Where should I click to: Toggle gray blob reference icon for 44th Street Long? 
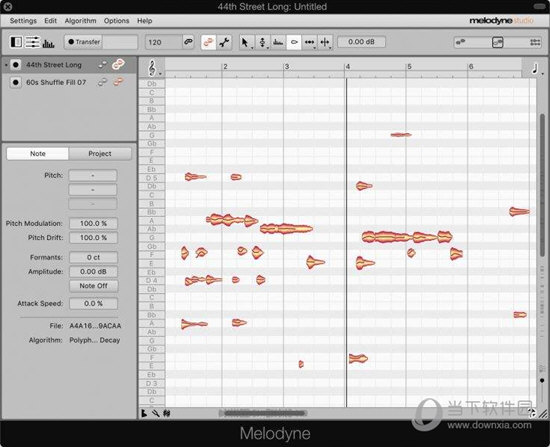(x=102, y=65)
